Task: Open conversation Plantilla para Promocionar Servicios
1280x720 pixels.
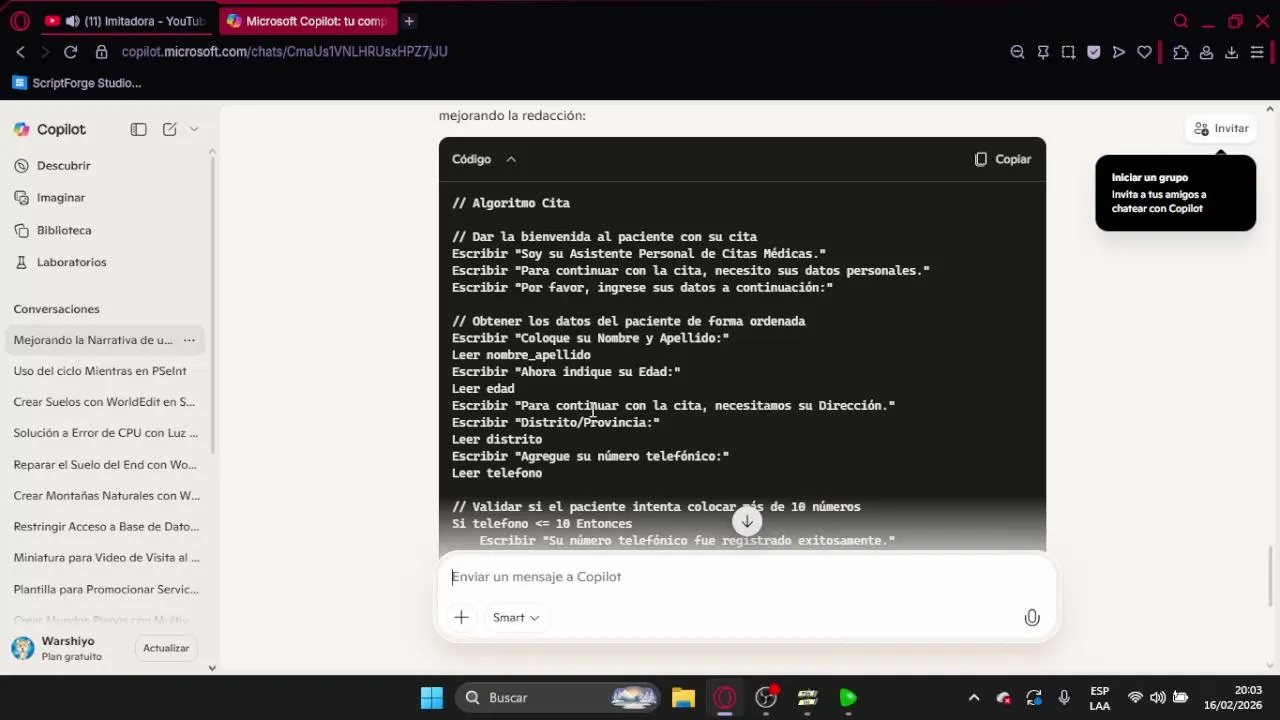Action: point(105,589)
